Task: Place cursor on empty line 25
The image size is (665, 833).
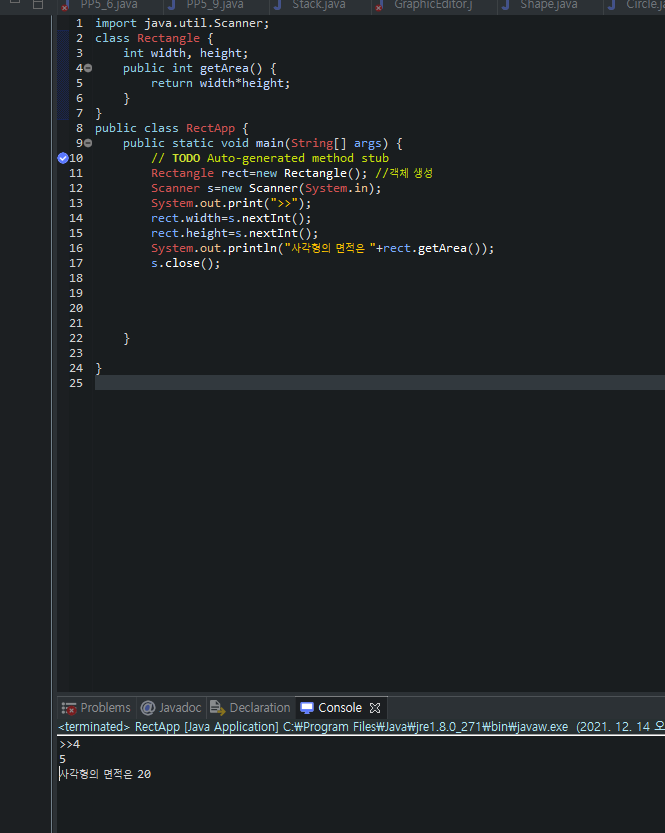Action: coord(380,382)
